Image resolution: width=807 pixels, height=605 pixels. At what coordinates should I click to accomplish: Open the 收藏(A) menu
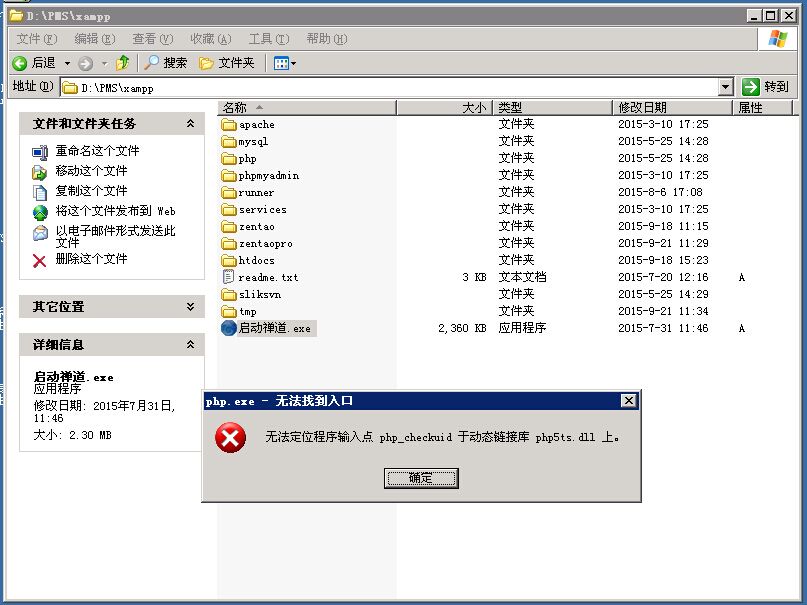pyautogui.click(x=211, y=39)
